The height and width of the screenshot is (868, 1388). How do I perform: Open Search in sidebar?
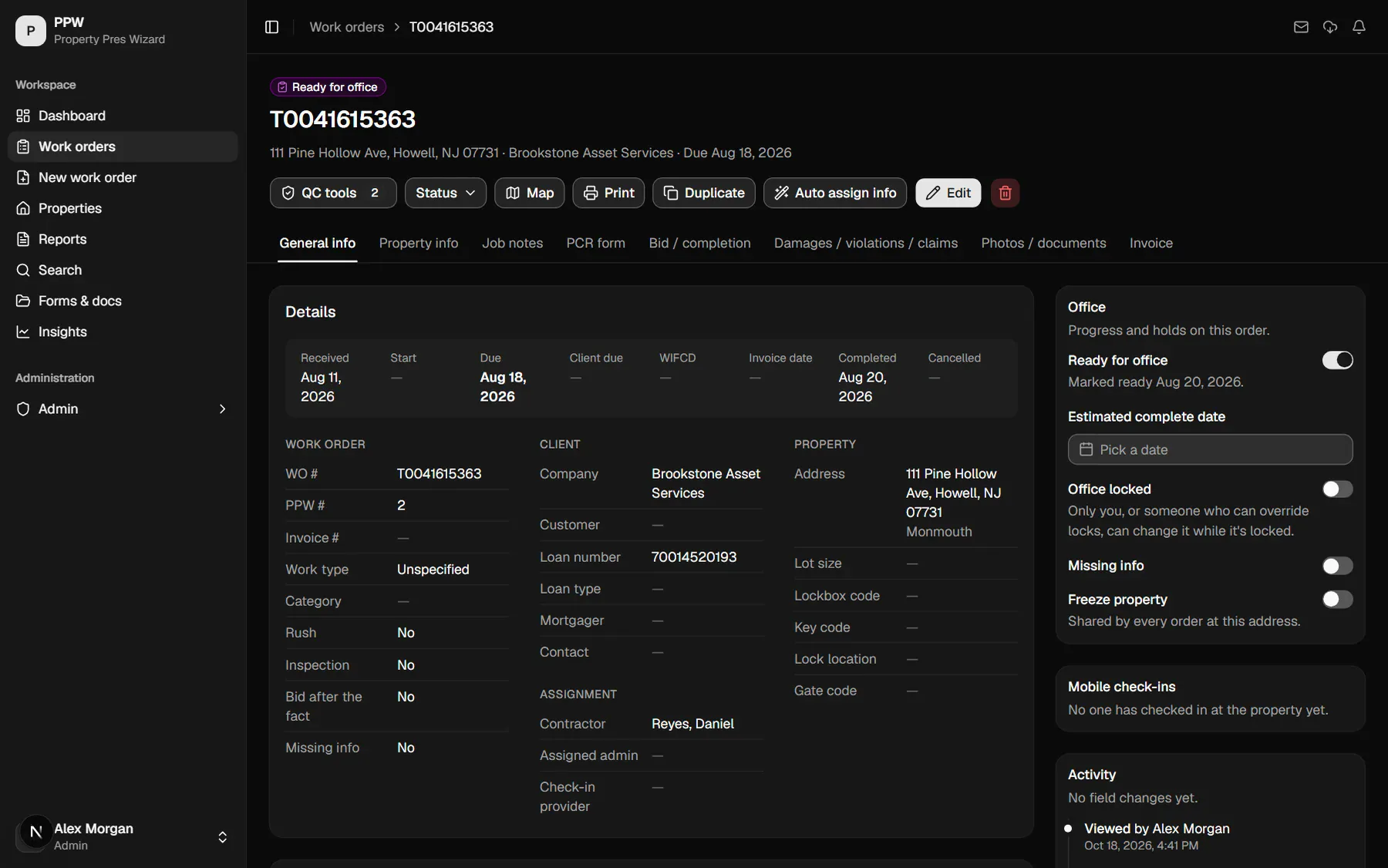coord(123,270)
